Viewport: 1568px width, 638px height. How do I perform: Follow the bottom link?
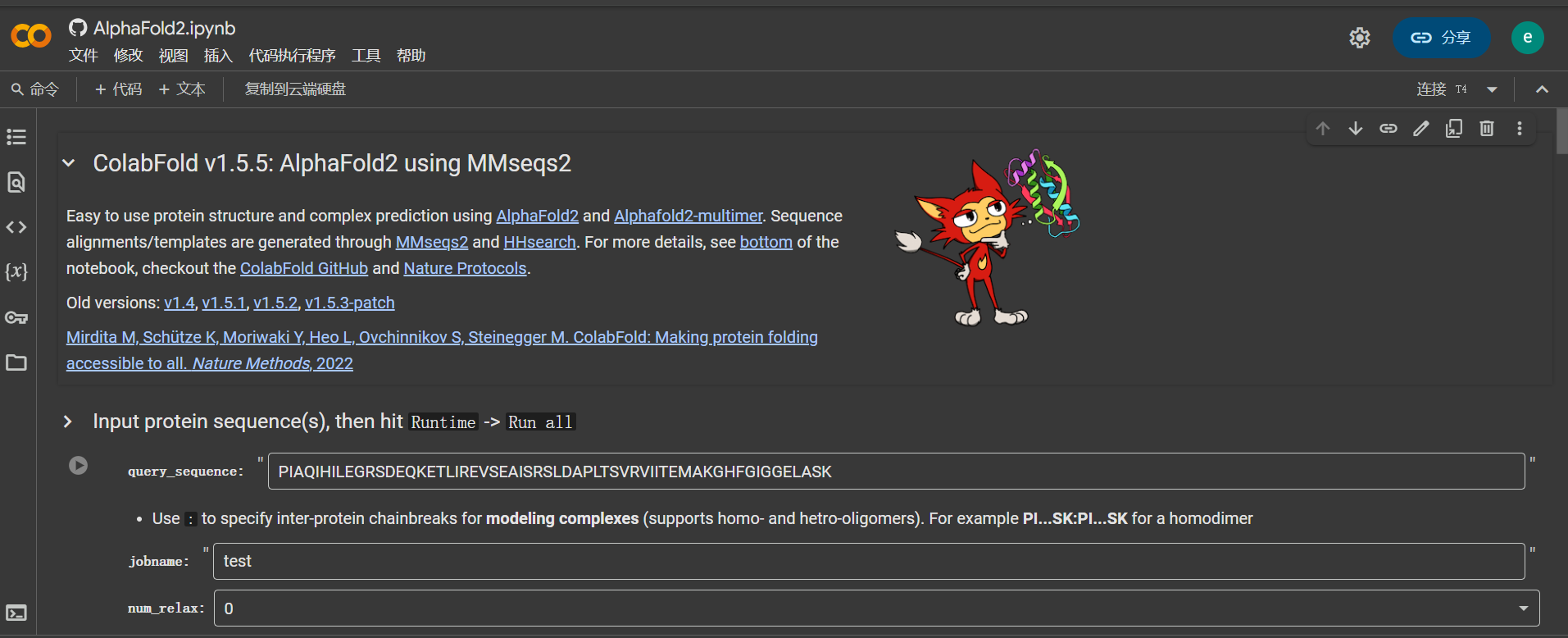(766, 242)
